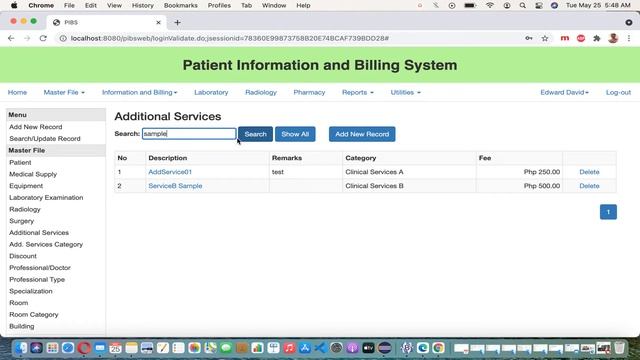Image resolution: width=640 pixels, height=360 pixels.
Task: Open App Store from the dock
Action: 305,348
